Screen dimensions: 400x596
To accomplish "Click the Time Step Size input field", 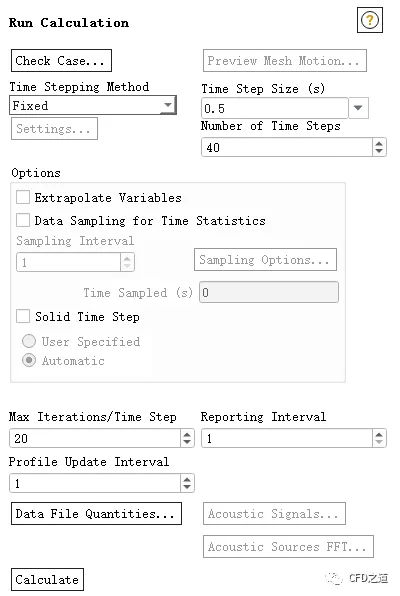I will coord(275,108).
